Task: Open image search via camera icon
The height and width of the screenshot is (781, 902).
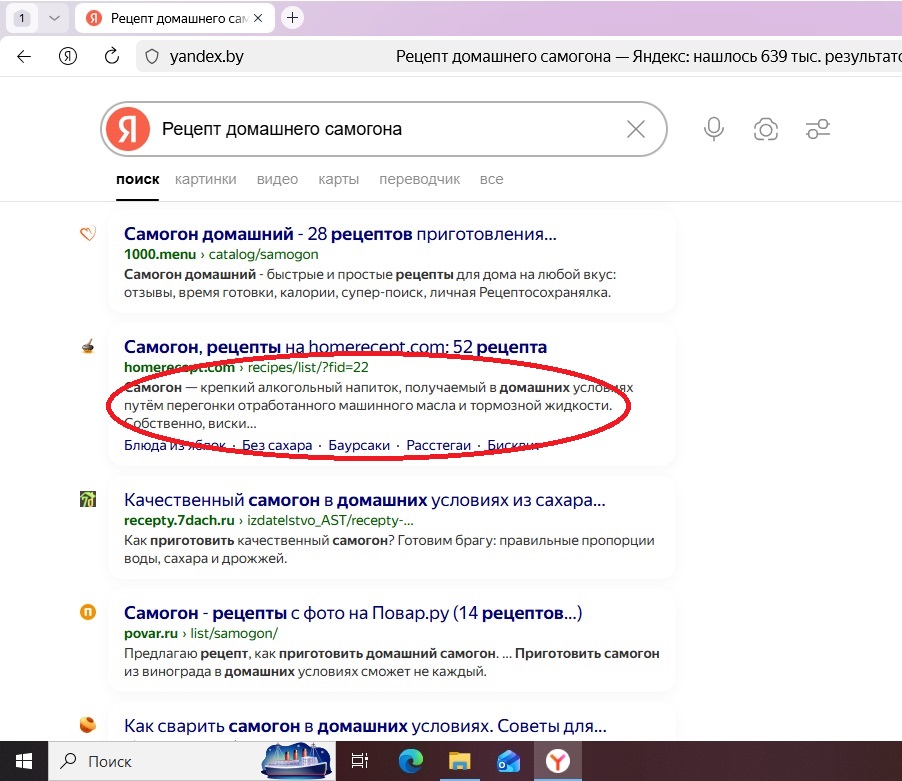Action: [x=766, y=129]
